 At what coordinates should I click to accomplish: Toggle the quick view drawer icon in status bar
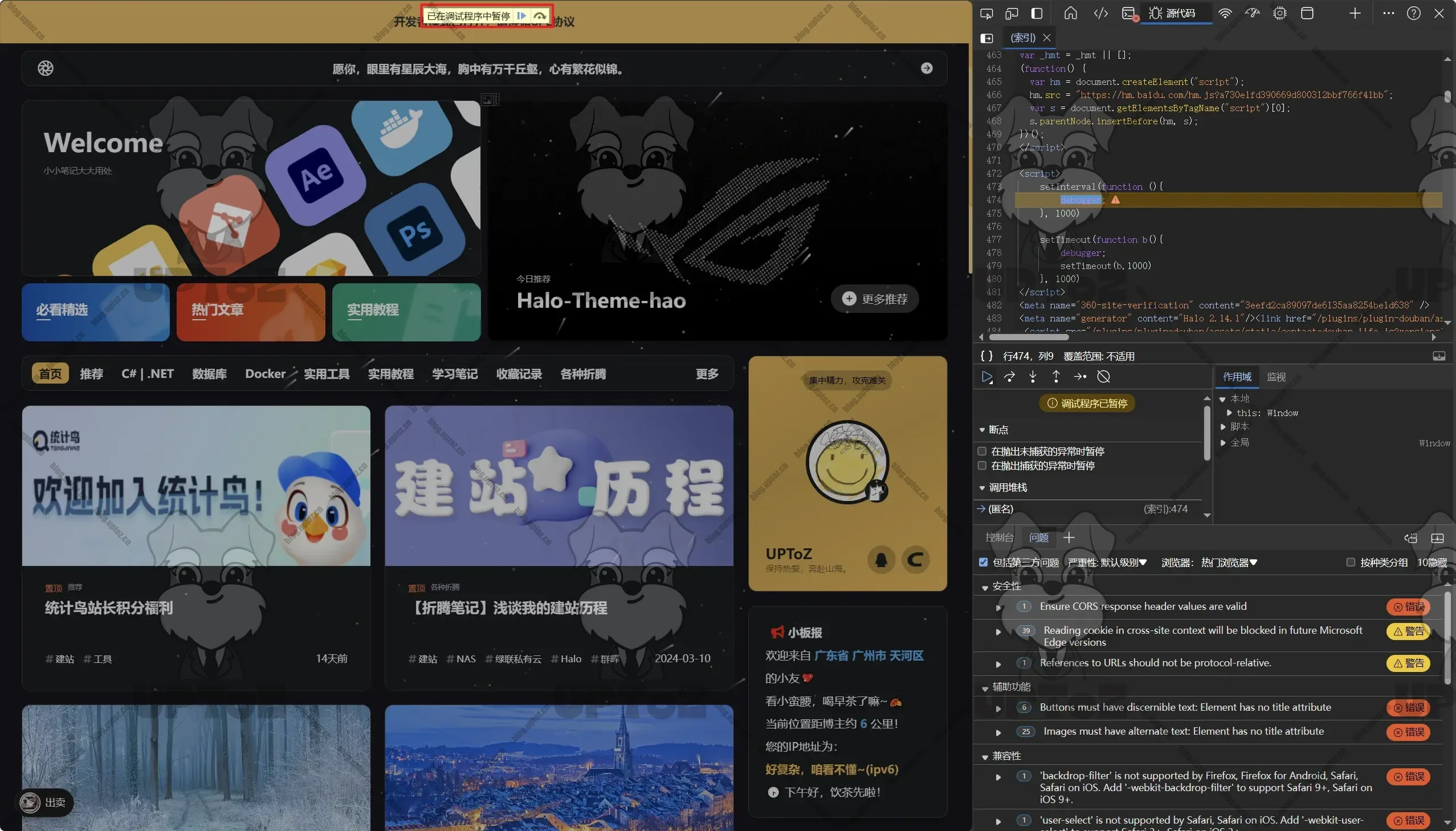pyautogui.click(x=1439, y=356)
